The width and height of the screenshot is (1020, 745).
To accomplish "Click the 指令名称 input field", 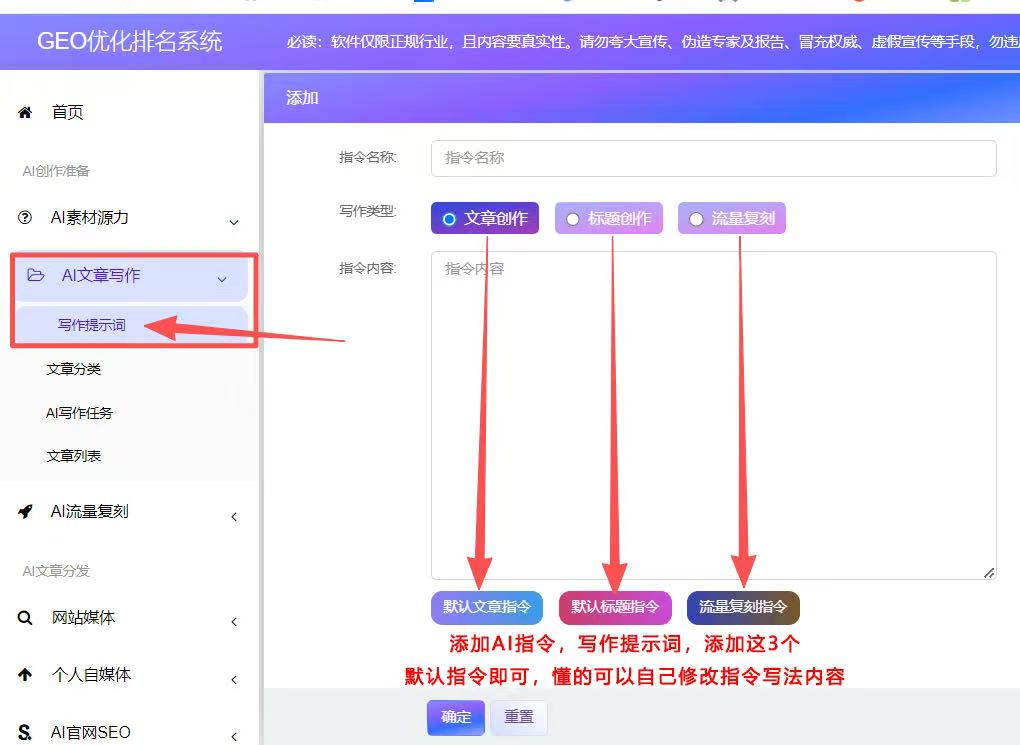I will click(713, 158).
